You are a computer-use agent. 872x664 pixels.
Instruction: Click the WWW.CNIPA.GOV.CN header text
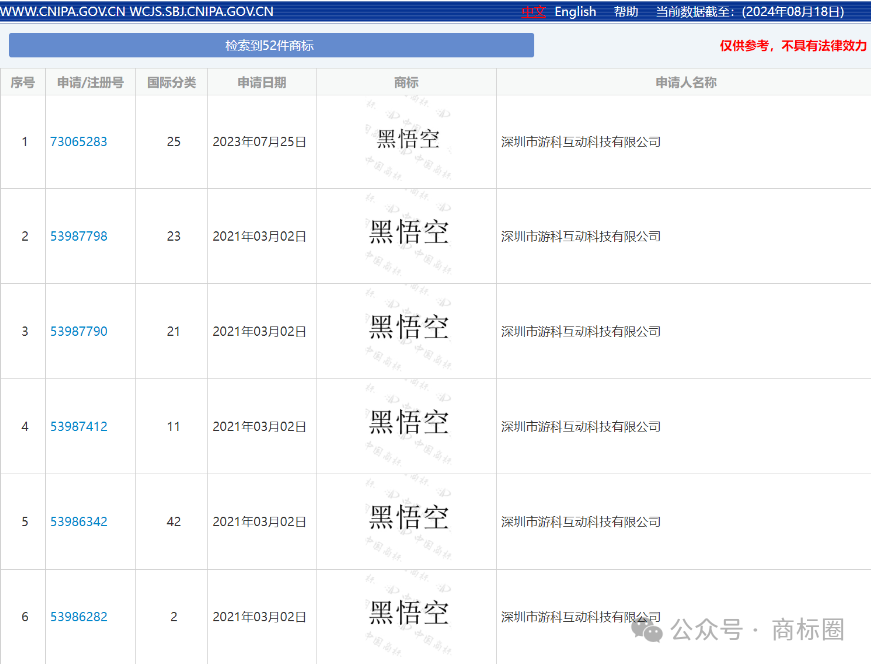click(x=63, y=12)
